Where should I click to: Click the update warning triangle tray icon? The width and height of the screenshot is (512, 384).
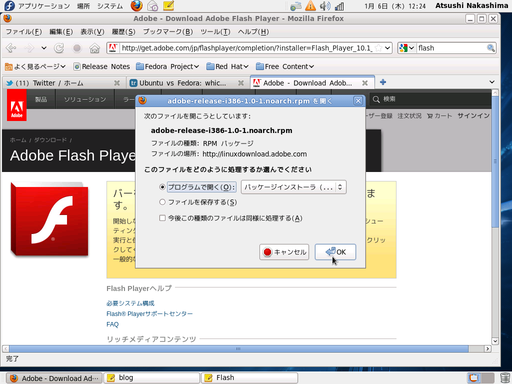310,6
